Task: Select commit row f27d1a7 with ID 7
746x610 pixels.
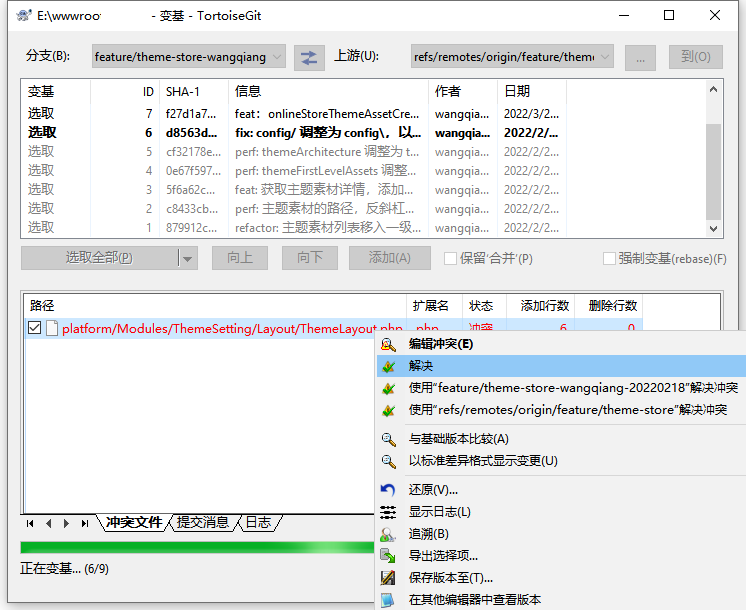Action: tap(294, 114)
